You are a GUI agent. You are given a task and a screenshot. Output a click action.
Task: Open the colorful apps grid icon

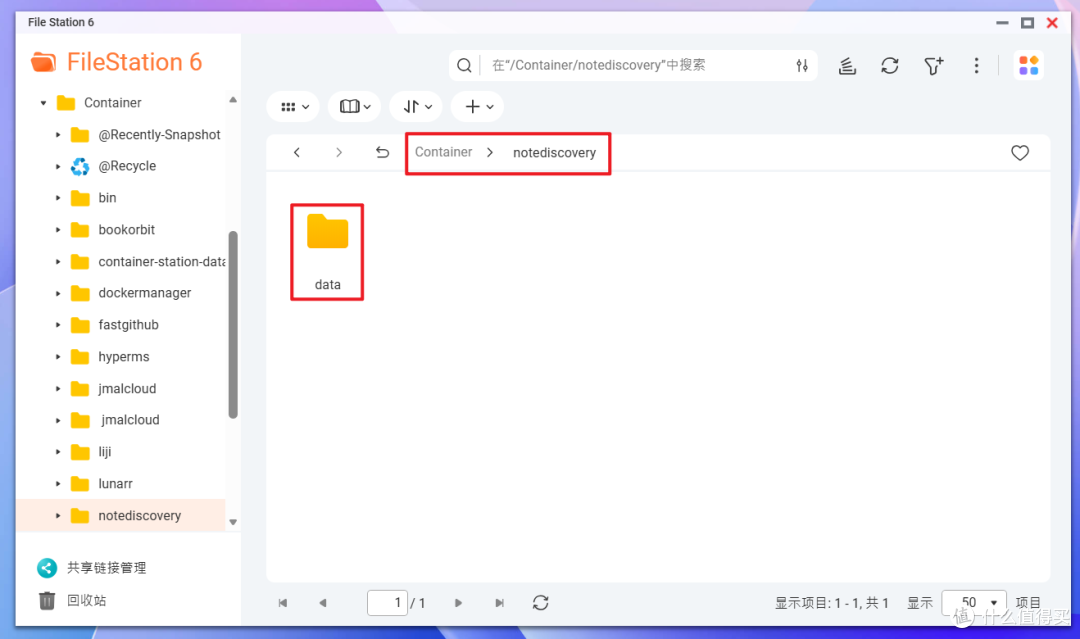click(x=1028, y=65)
